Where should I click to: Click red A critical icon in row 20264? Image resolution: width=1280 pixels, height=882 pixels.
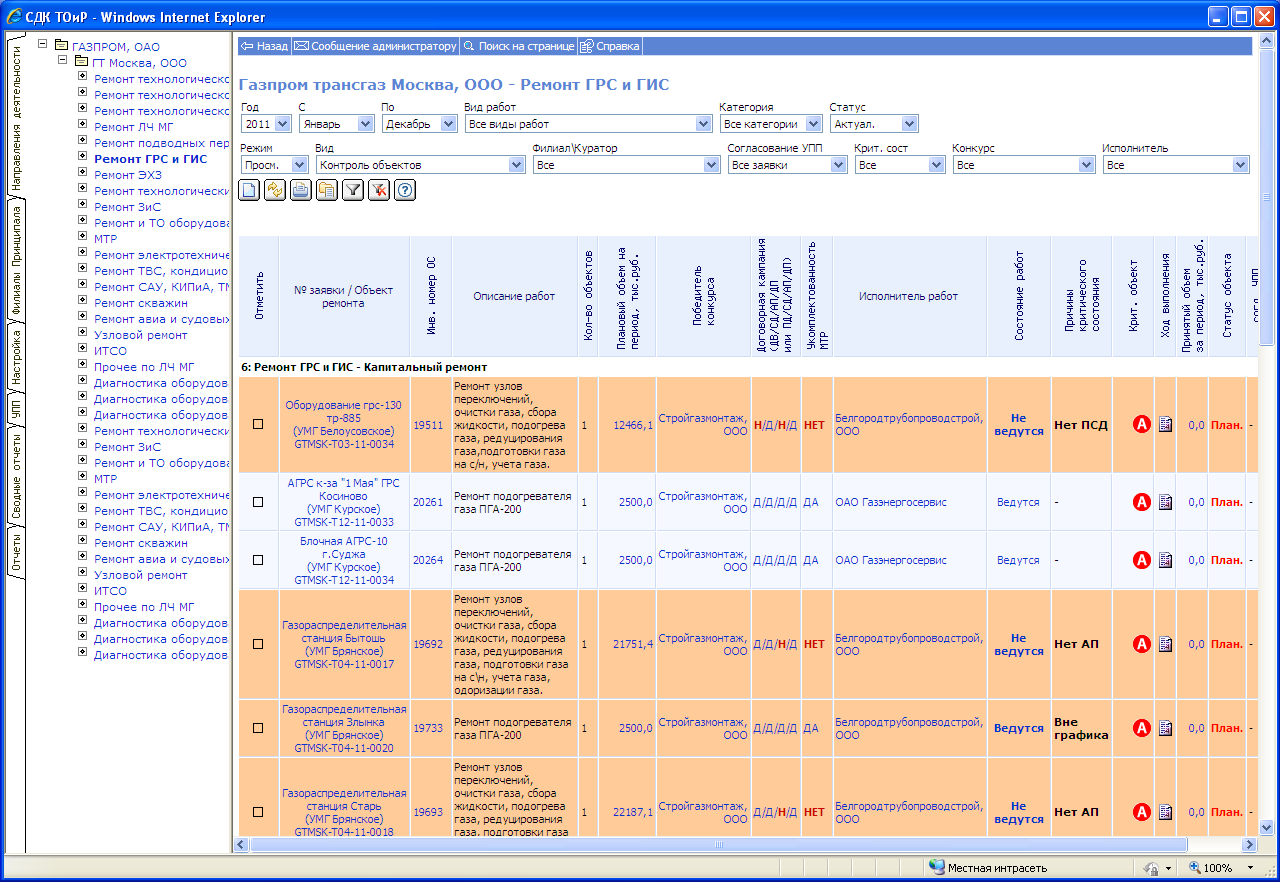[x=1142, y=560]
